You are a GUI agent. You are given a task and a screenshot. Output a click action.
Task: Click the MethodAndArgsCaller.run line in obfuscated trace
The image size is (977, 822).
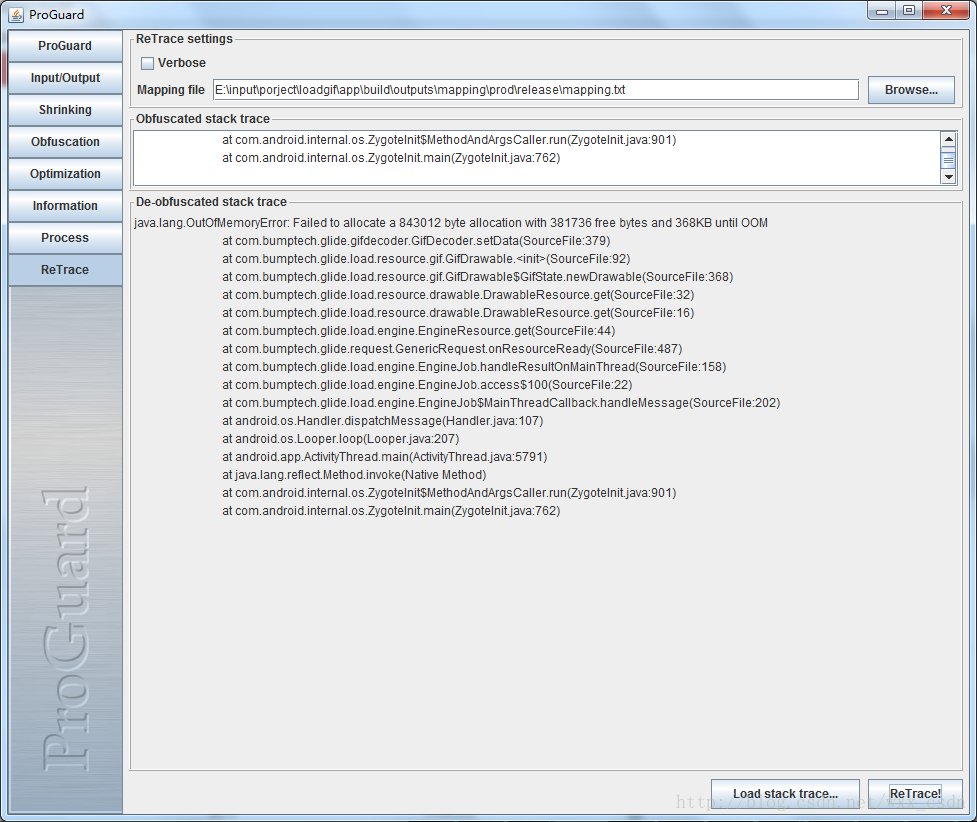point(449,140)
